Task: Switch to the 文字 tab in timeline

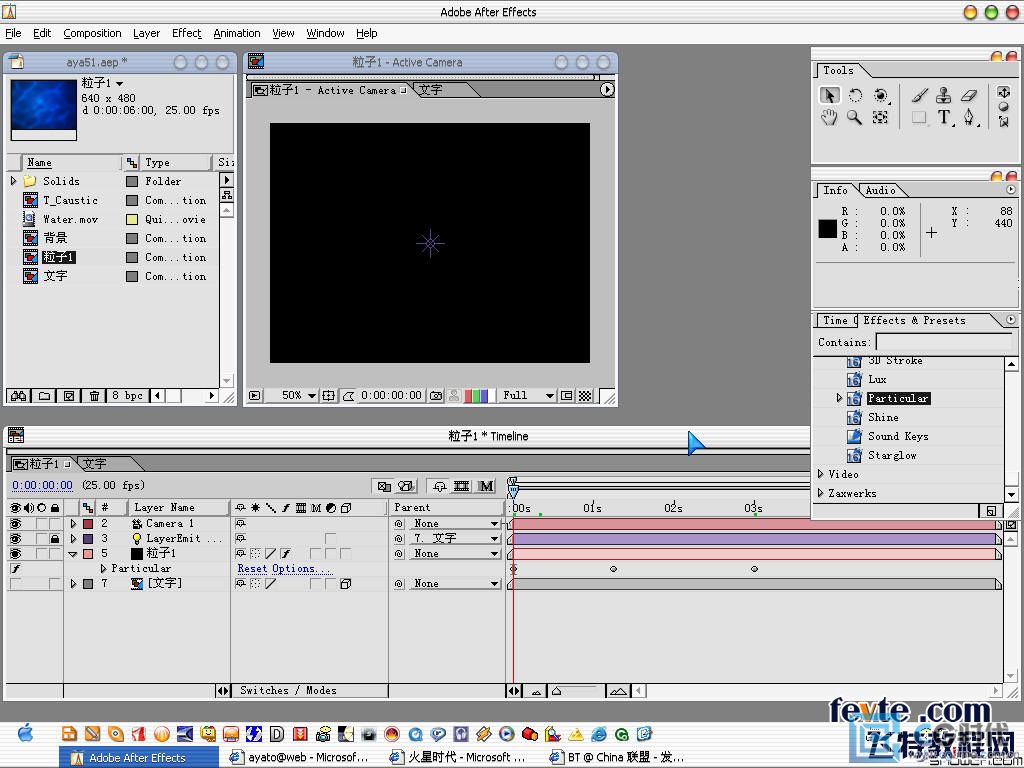Action: click(95, 464)
